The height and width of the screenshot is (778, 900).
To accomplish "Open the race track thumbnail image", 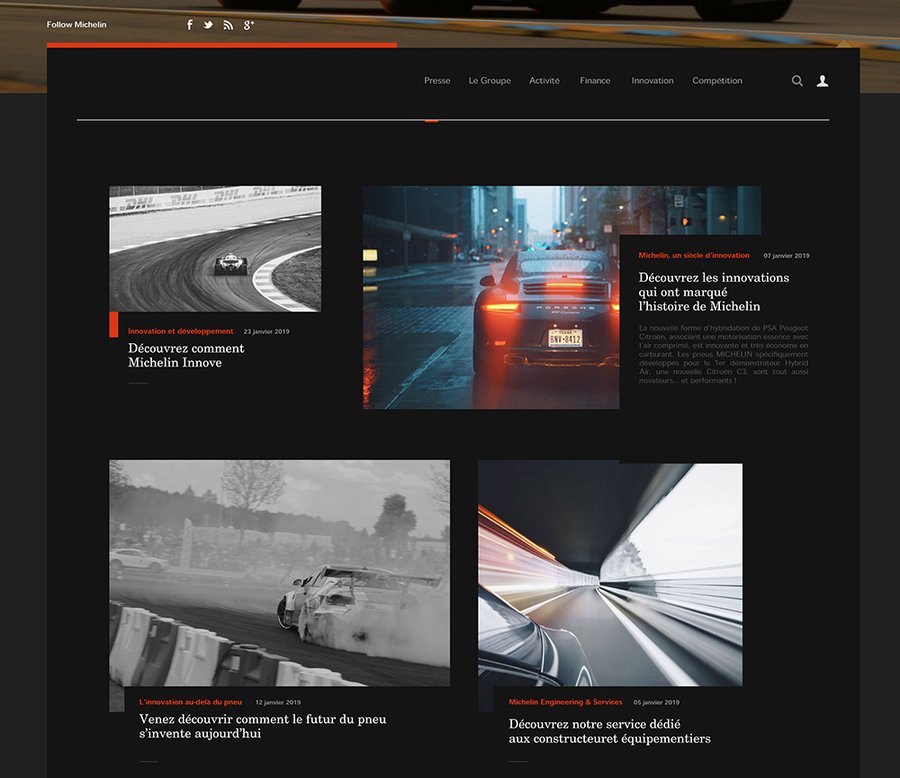I will [215, 248].
